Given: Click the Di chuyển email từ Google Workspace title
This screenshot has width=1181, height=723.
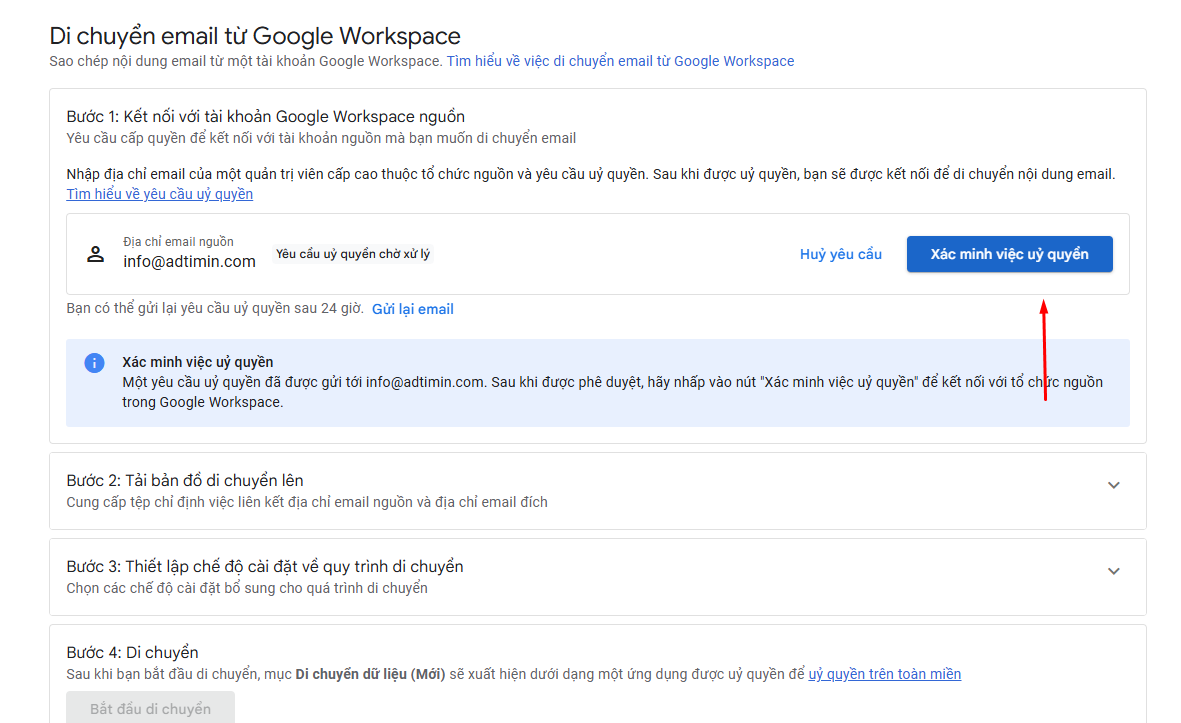Looking at the screenshot, I should pos(255,35).
